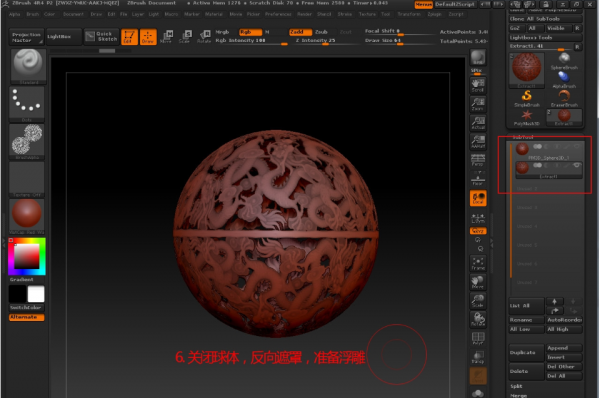Click the BPR render icon
The width and height of the screenshot is (600, 398).
tap(478, 58)
